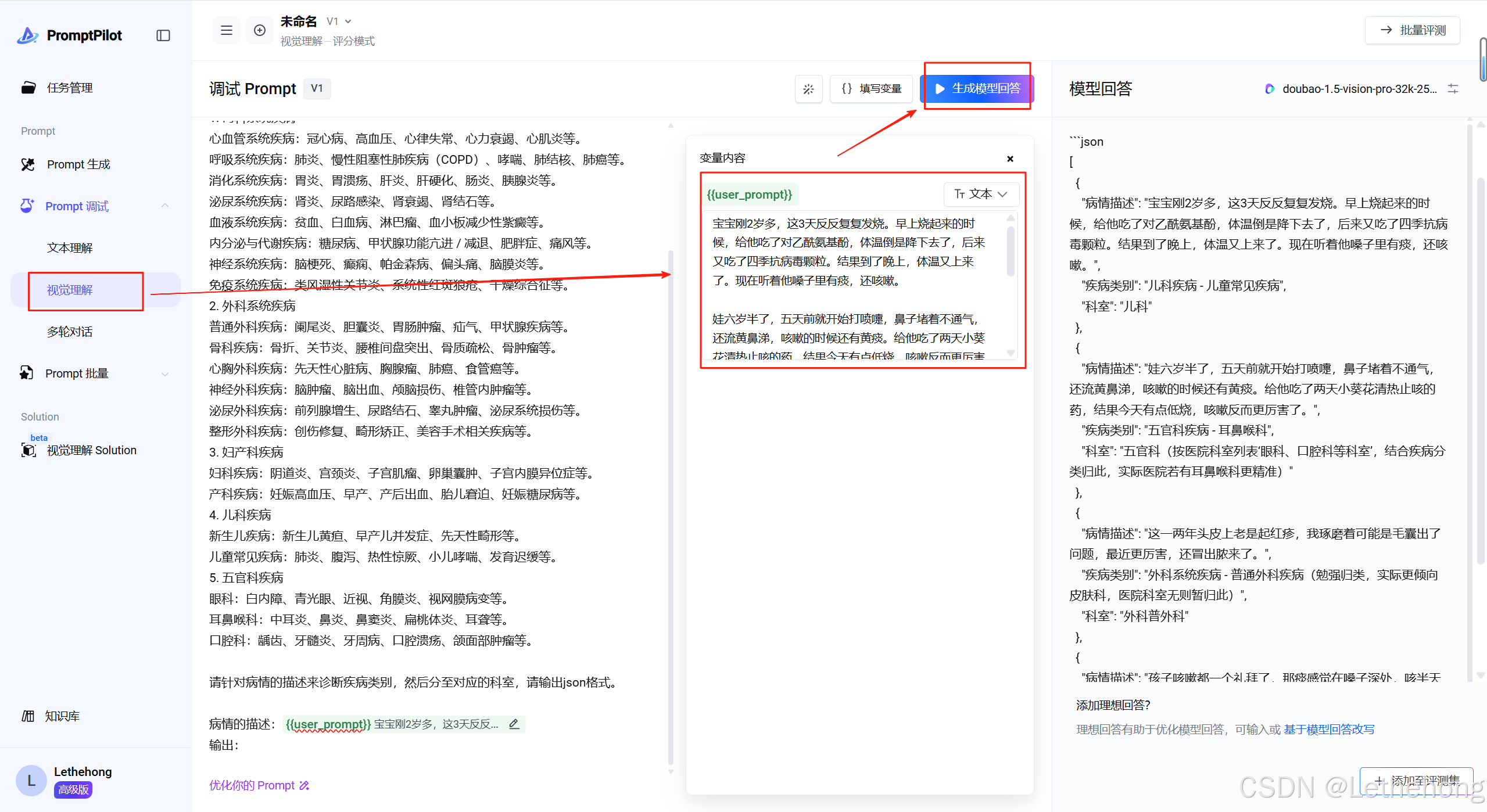The height and width of the screenshot is (812, 1487).
Task: Click the Lethehong username
Action: (x=83, y=771)
